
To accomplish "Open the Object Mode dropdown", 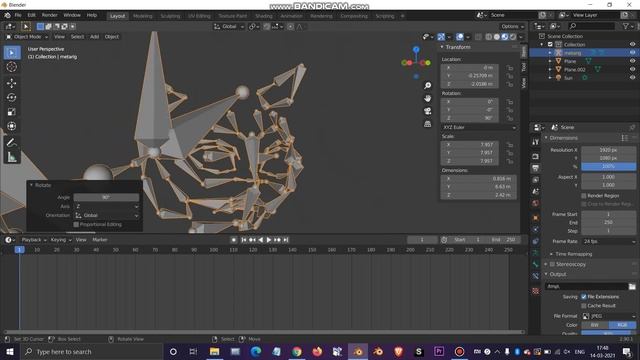I will [27, 37].
